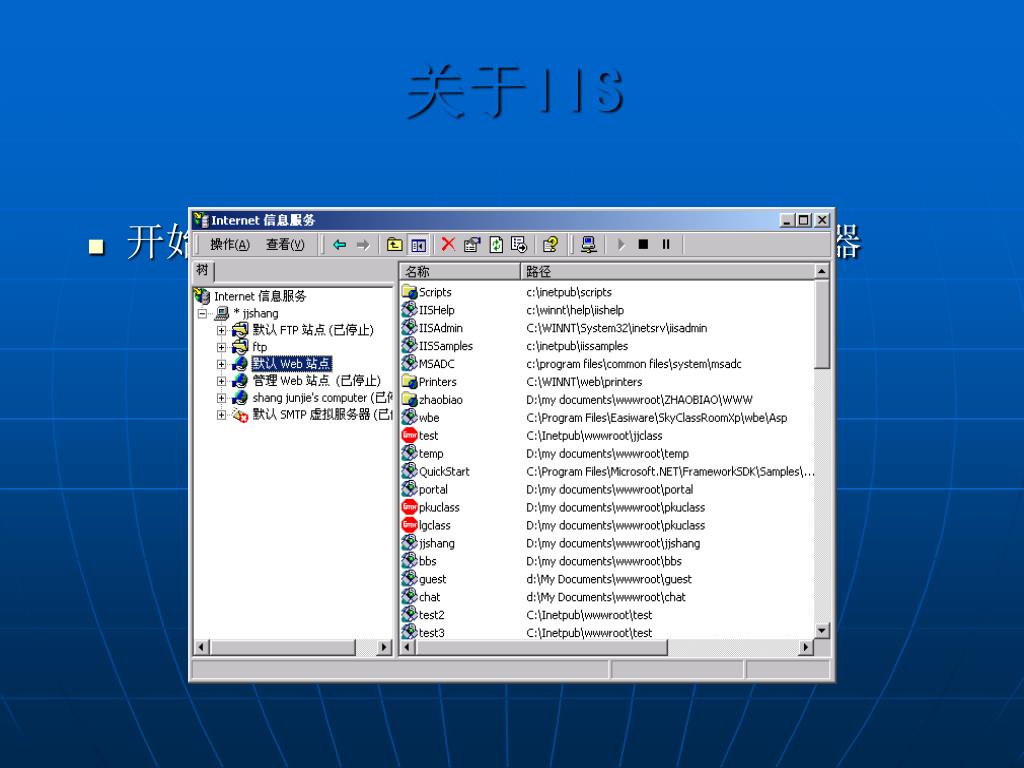Click the zhaobiao folder icon

pos(409,400)
